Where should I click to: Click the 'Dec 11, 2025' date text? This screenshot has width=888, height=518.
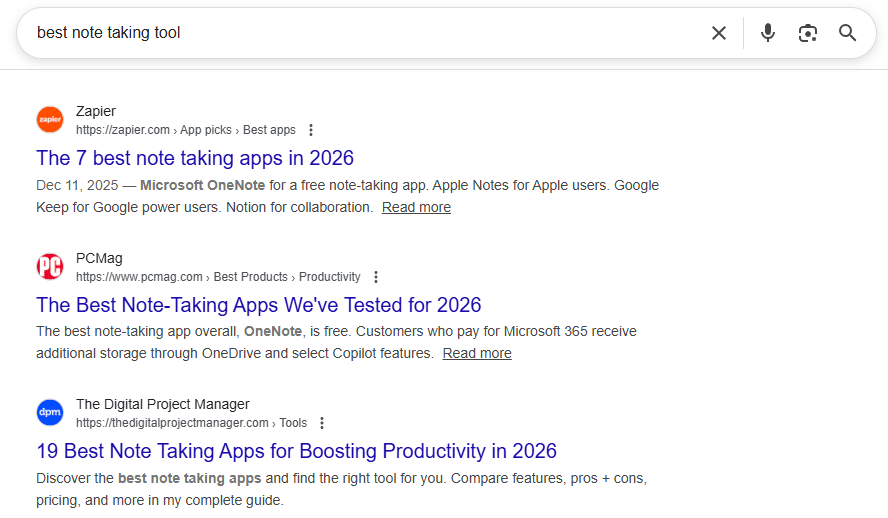pos(77,185)
